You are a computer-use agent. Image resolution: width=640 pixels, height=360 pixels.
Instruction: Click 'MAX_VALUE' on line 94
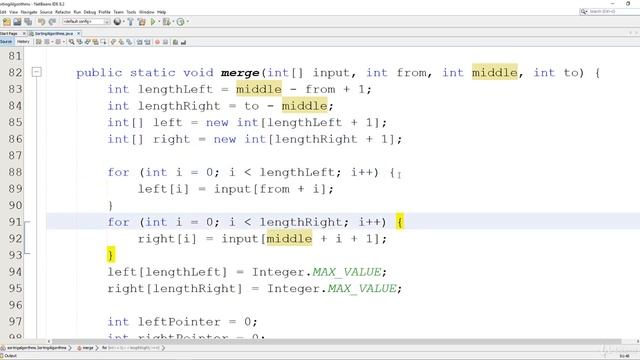[347, 272]
